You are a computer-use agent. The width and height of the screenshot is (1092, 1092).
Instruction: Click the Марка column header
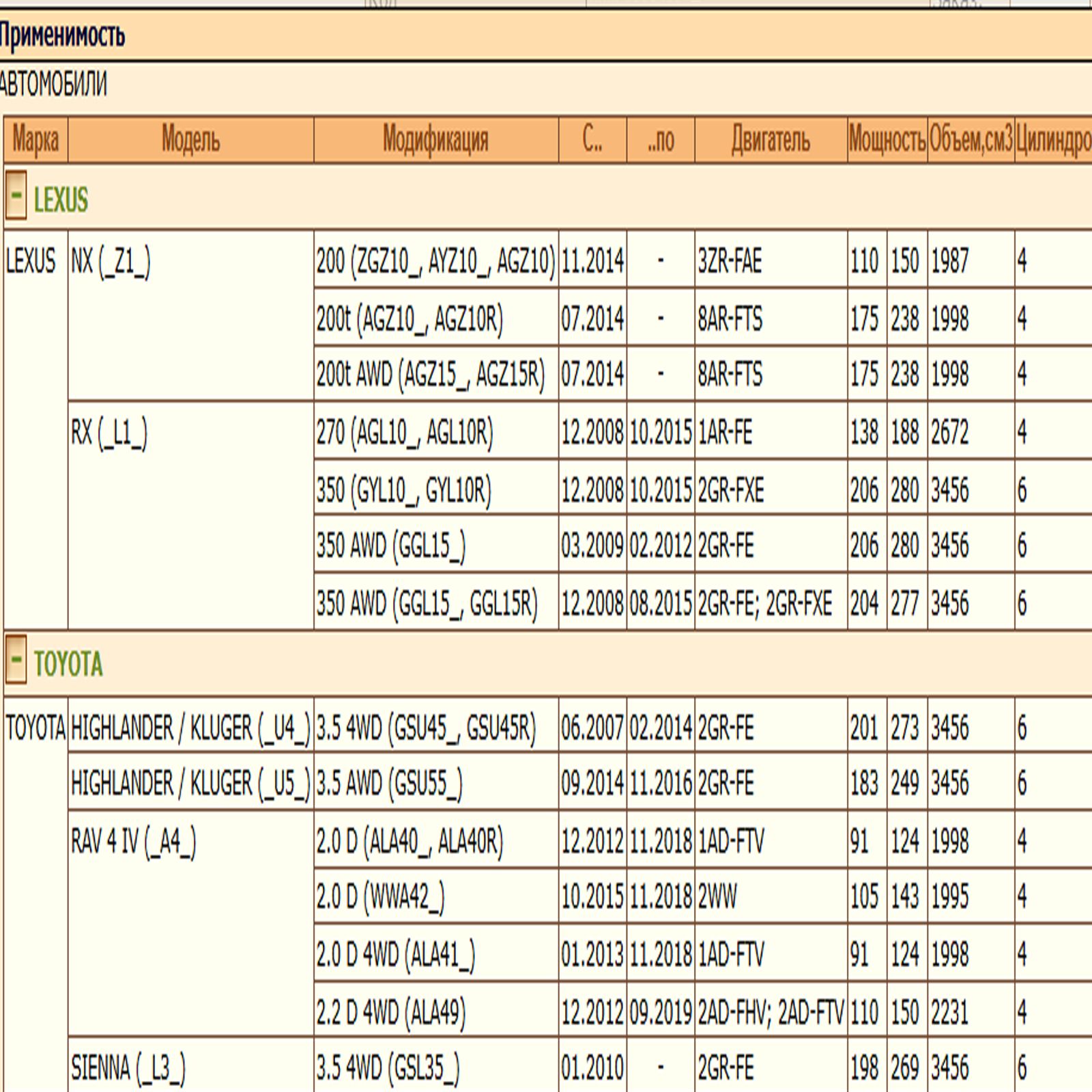pos(35,140)
